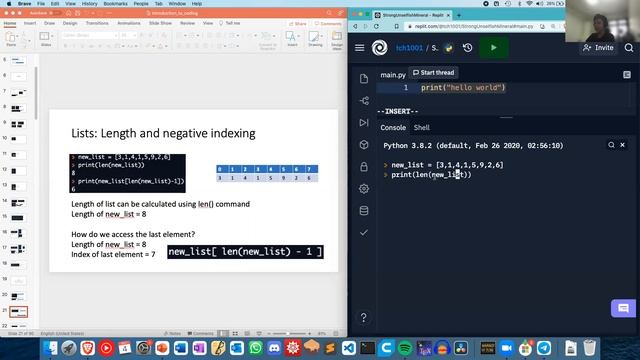
Task: Toggle the editor layout icon at right of main.py
Action: 627,75
